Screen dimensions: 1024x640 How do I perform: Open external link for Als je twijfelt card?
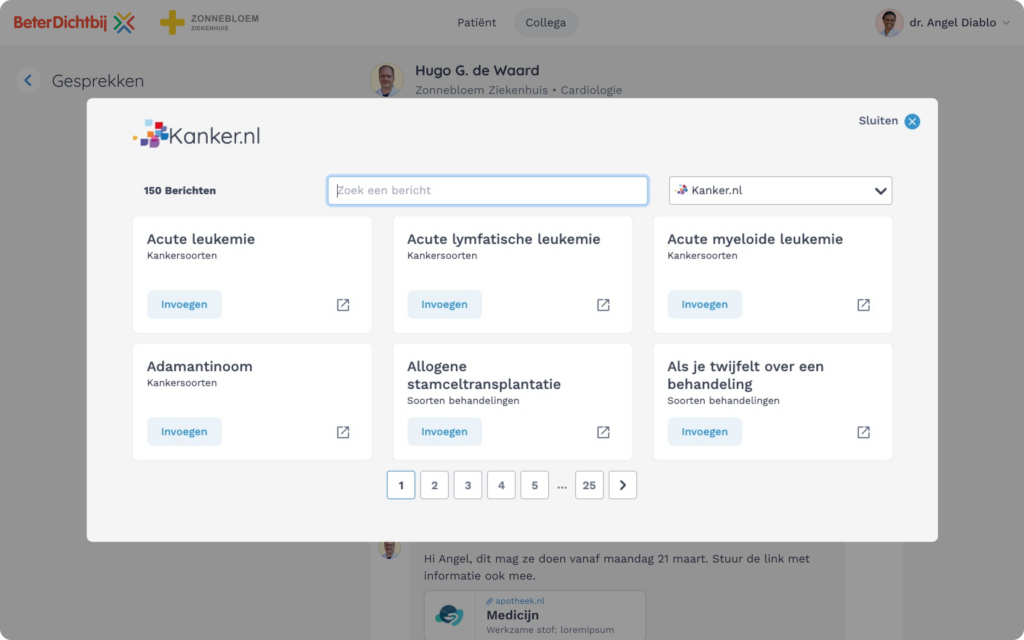[x=863, y=432]
